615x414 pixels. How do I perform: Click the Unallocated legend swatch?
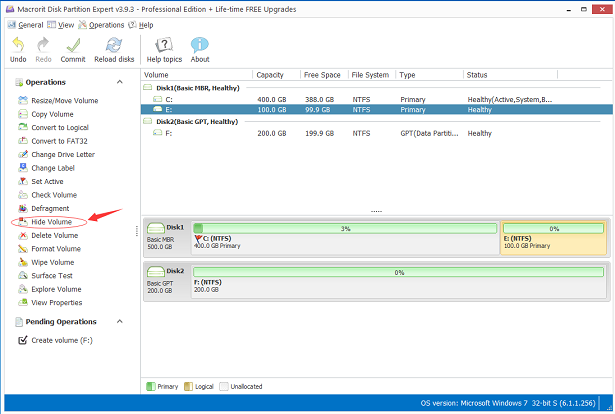coord(224,387)
